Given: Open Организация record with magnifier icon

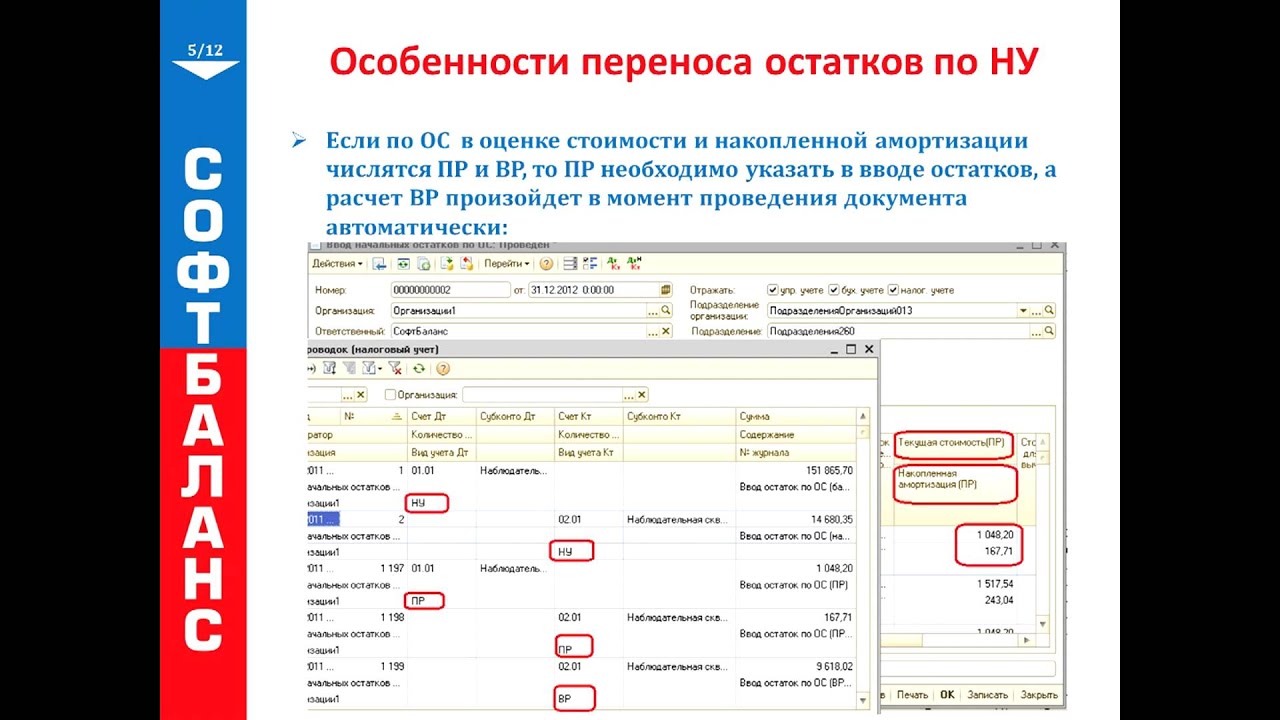Looking at the screenshot, I should (x=665, y=311).
